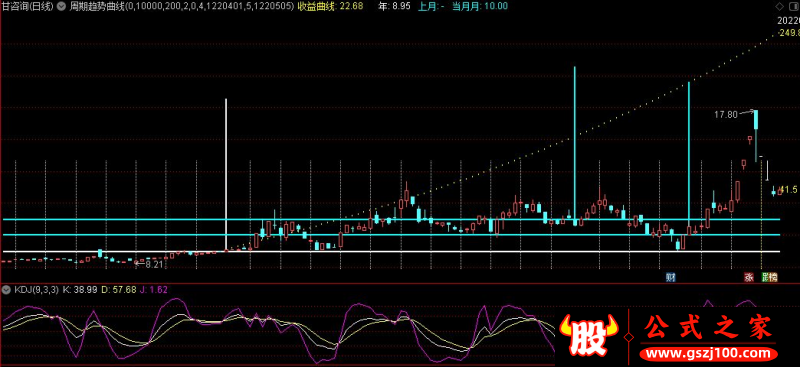
Task: Click the 17.80 high price label
Action: point(726,115)
